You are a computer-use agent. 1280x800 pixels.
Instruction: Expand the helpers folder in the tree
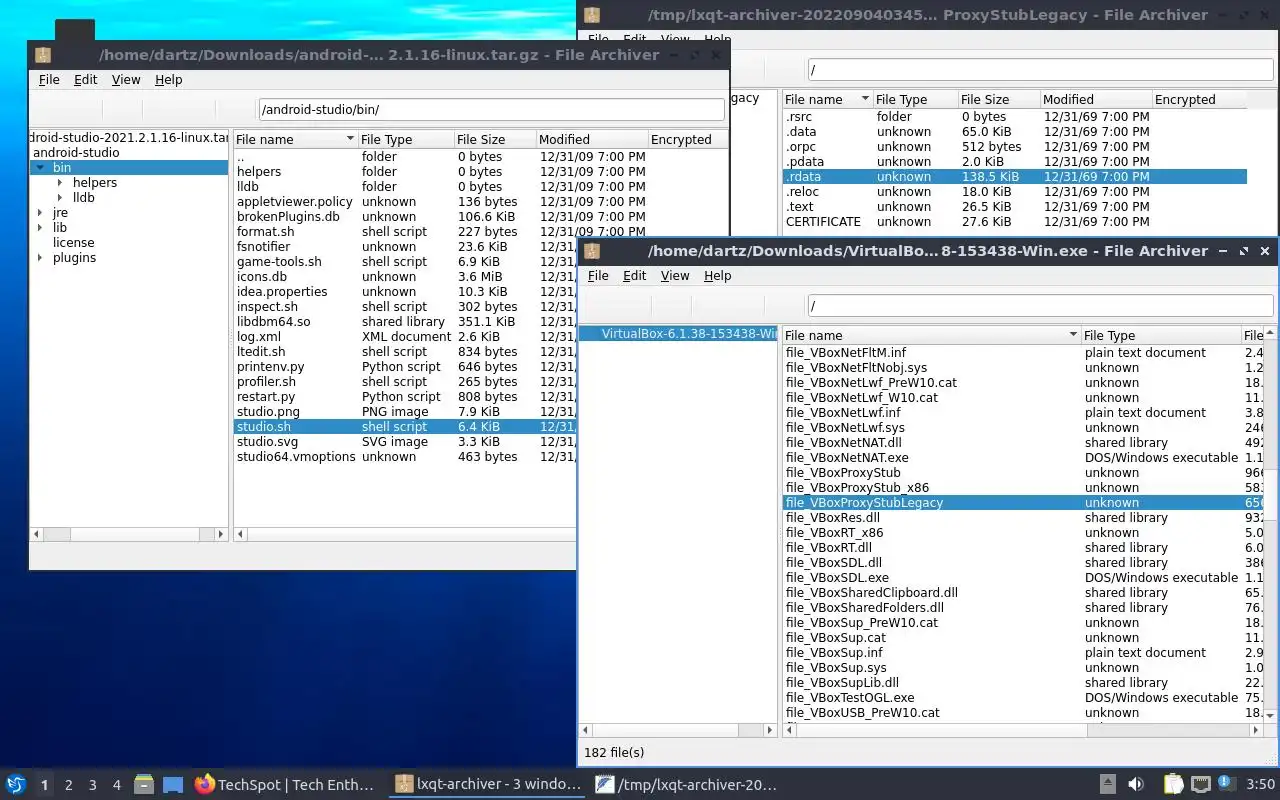tap(62, 183)
